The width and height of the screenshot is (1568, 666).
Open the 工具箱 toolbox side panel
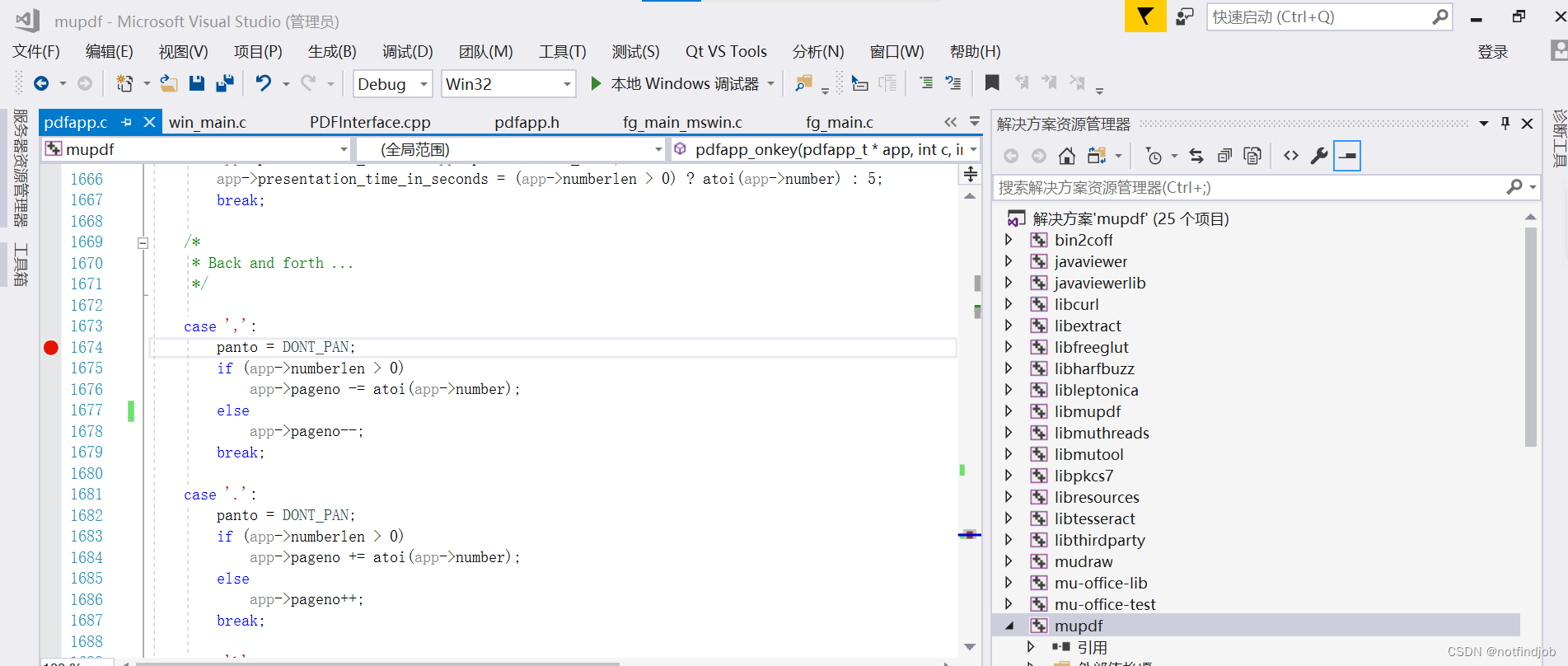tap(21, 265)
